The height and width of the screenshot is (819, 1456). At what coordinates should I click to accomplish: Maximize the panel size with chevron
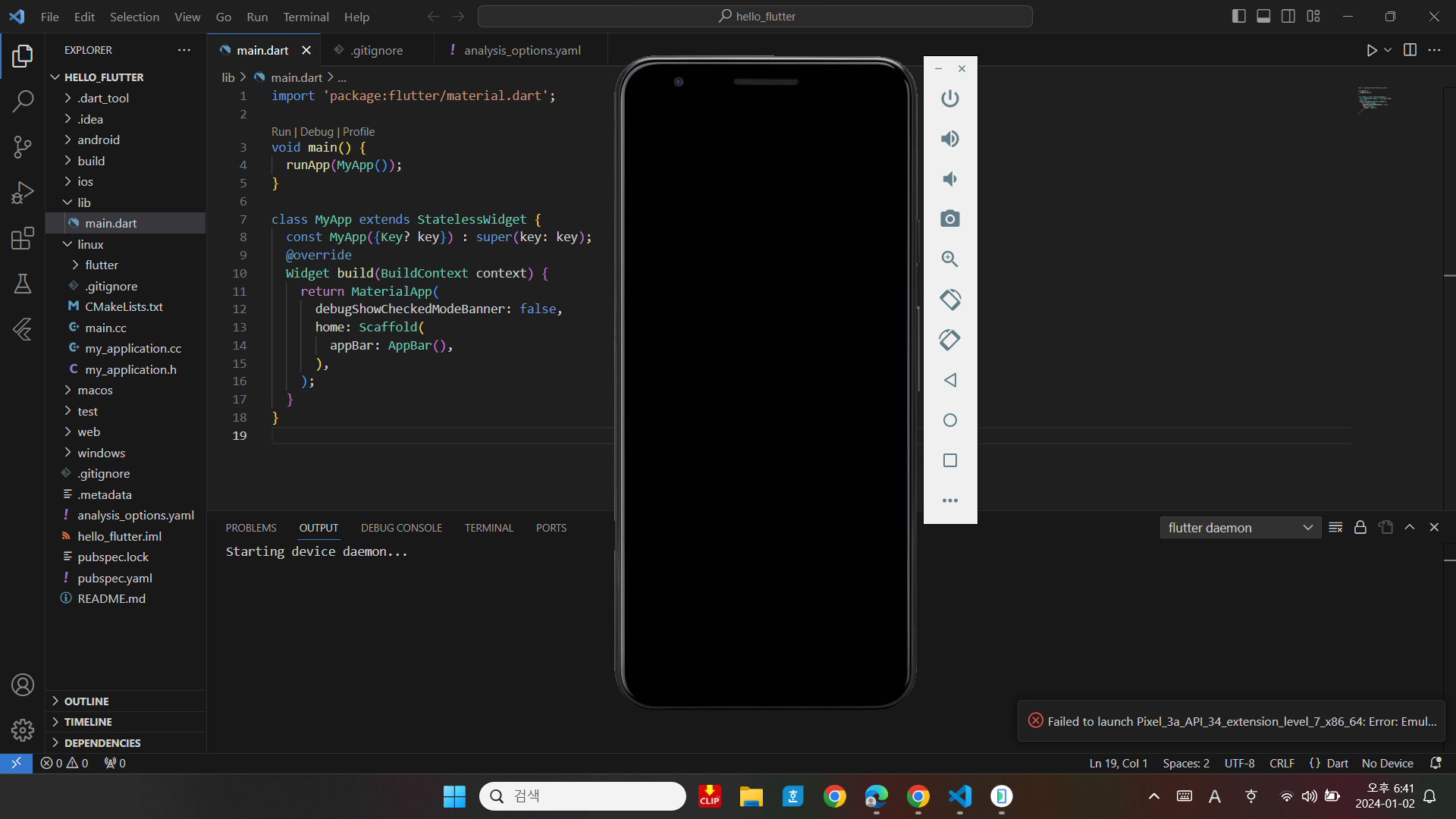pos(1410,528)
